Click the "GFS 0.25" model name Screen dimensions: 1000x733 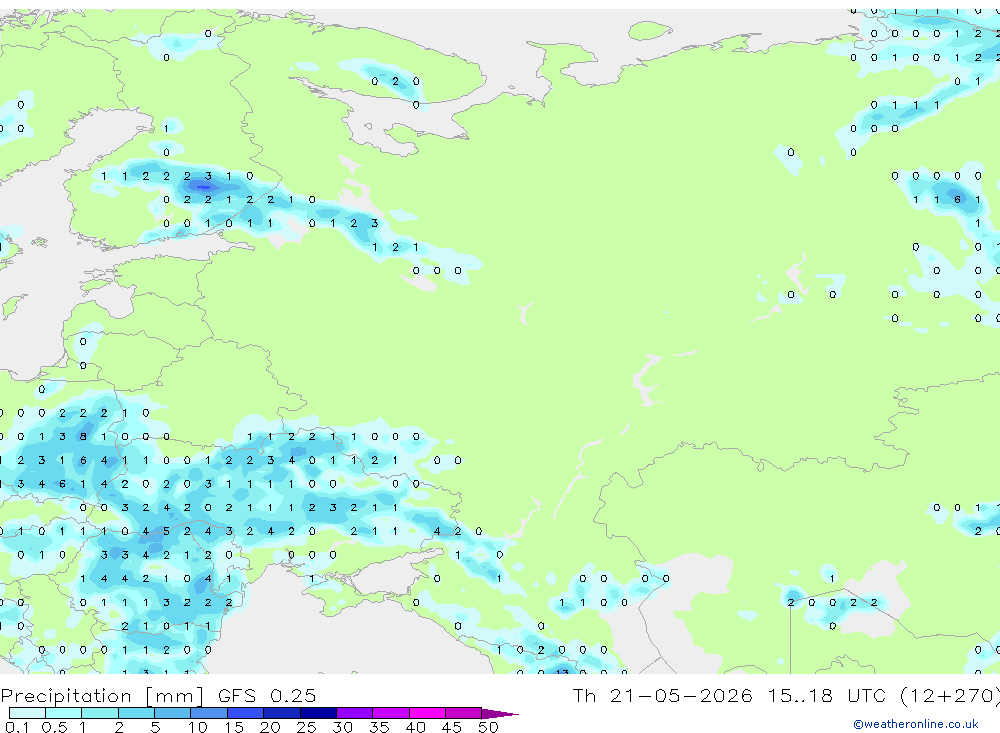coord(267,695)
